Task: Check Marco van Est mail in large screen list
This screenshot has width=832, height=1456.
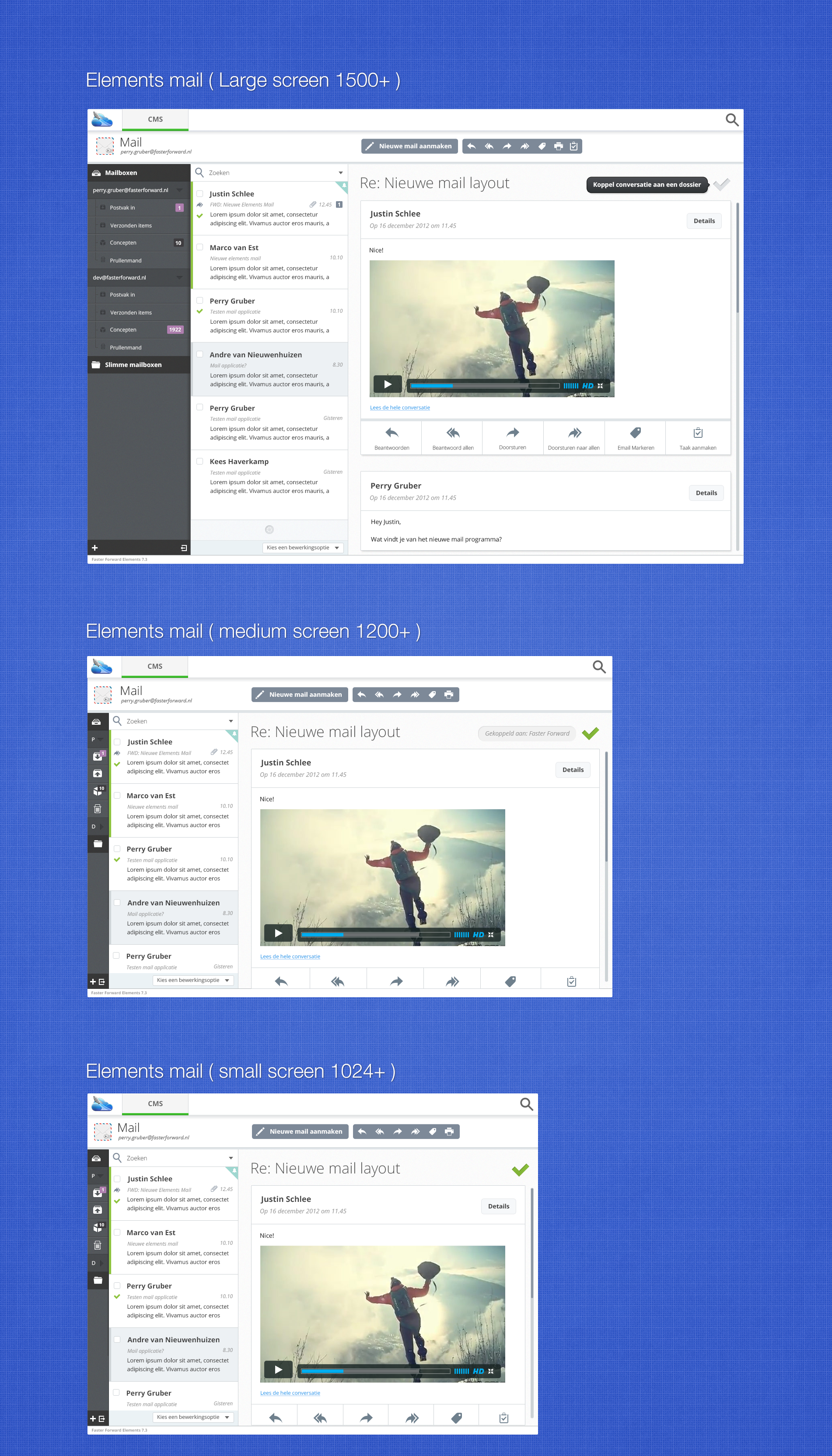Action: point(199,247)
